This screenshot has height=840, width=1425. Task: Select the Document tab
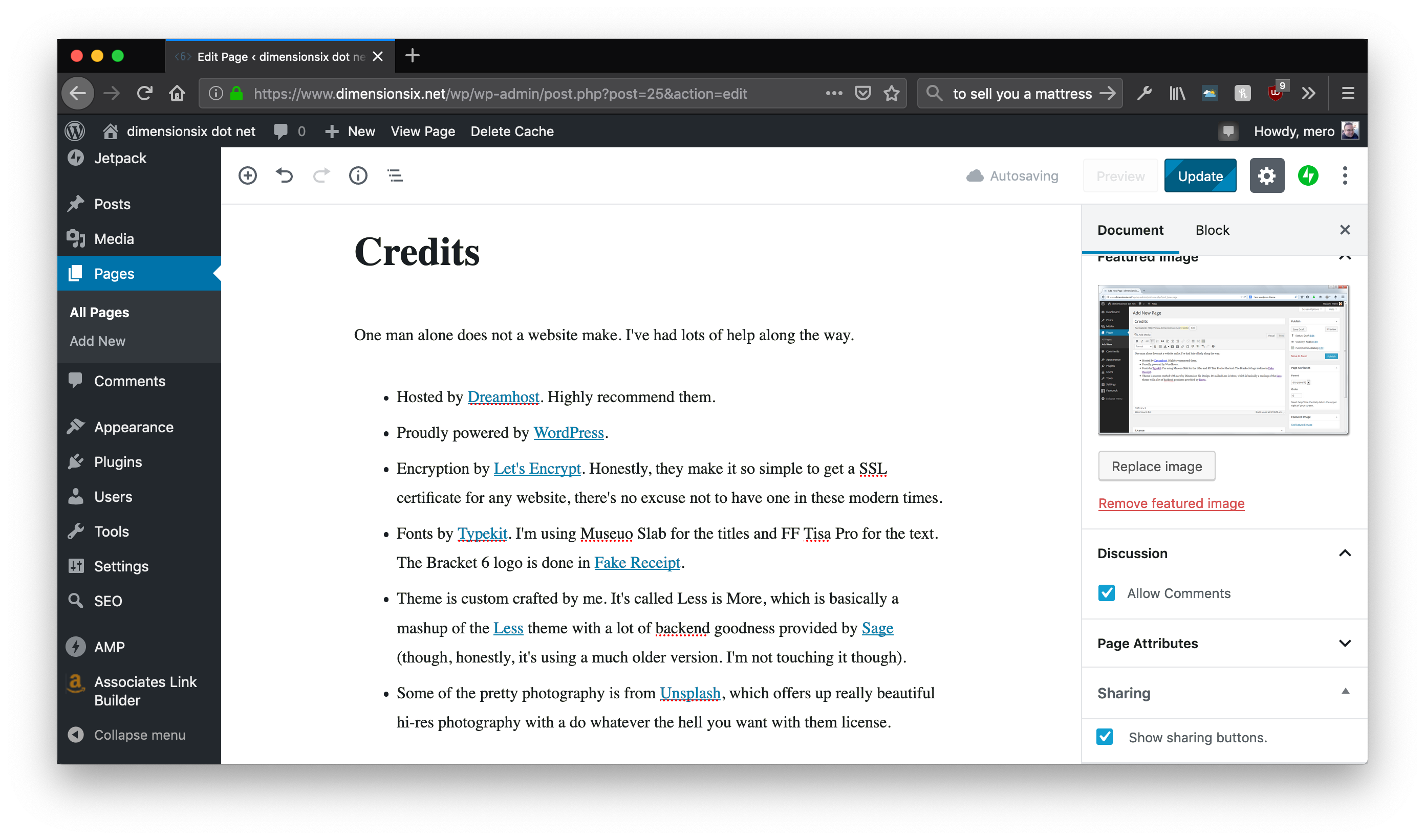tap(1130, 230)
